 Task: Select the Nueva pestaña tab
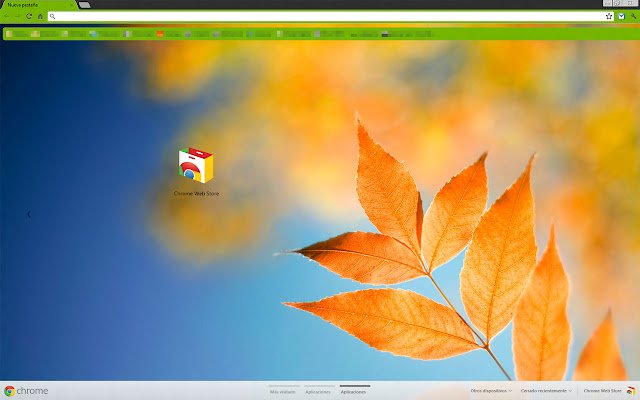[x=37, y=5]
